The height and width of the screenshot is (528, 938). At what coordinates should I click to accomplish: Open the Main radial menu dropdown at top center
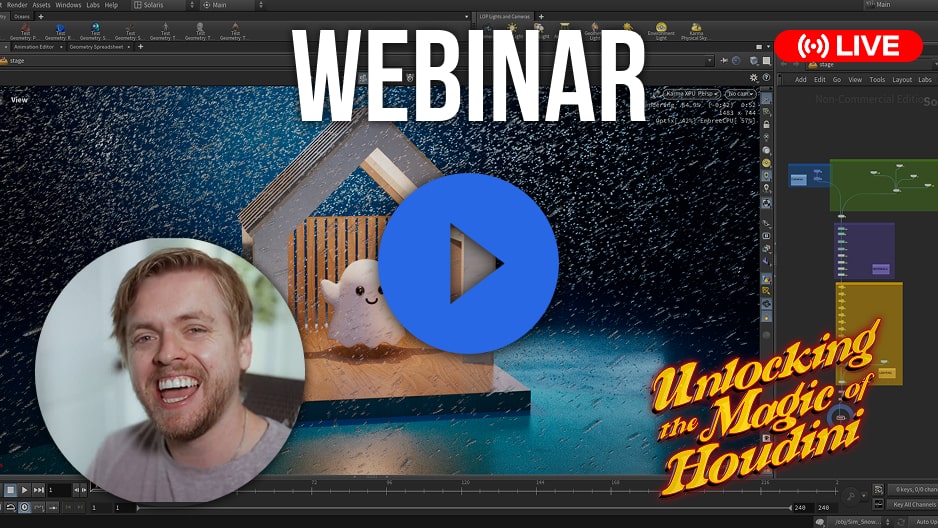[232, 5]
